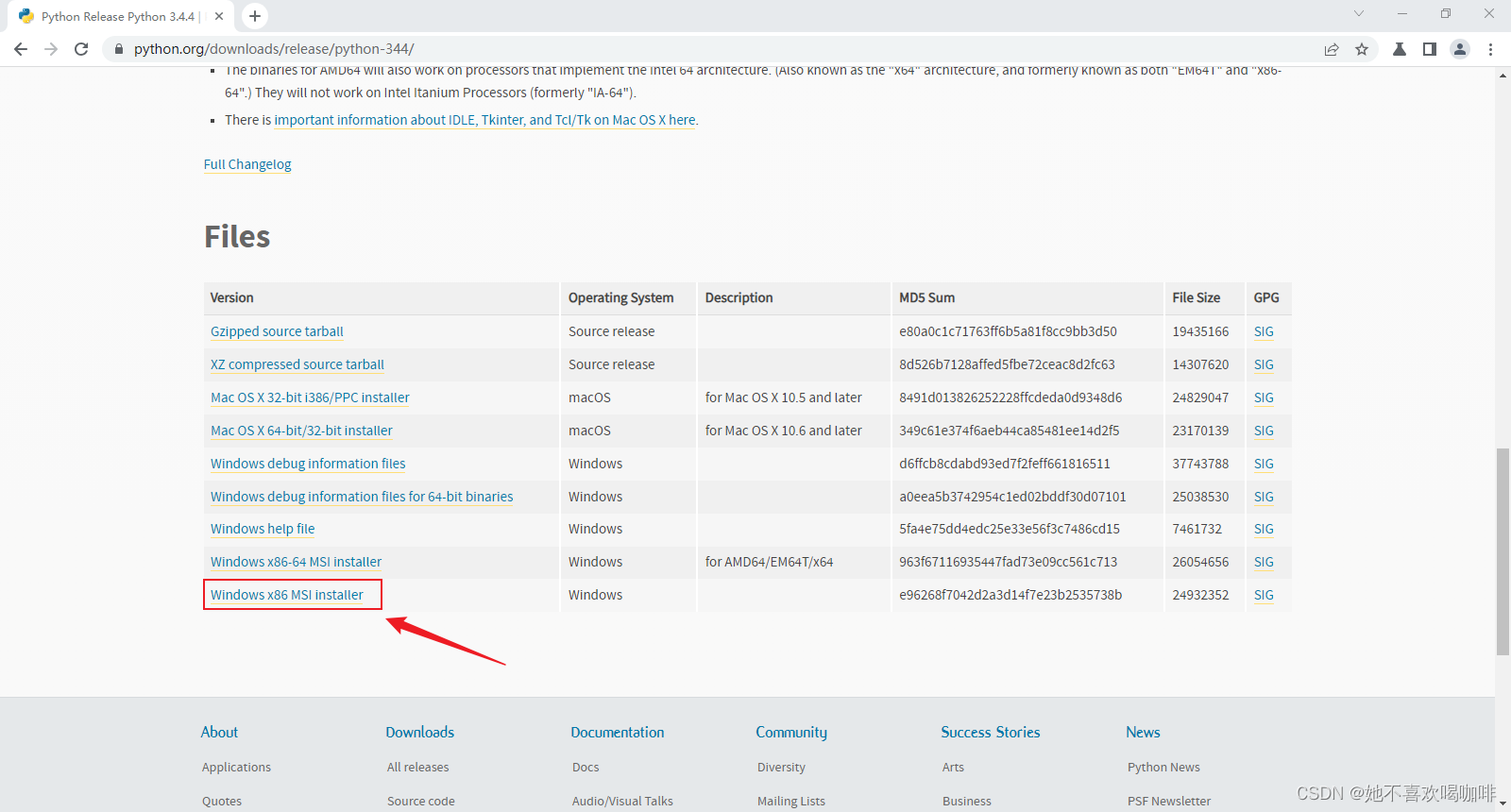Open Diversity footer link

(781, 768)
